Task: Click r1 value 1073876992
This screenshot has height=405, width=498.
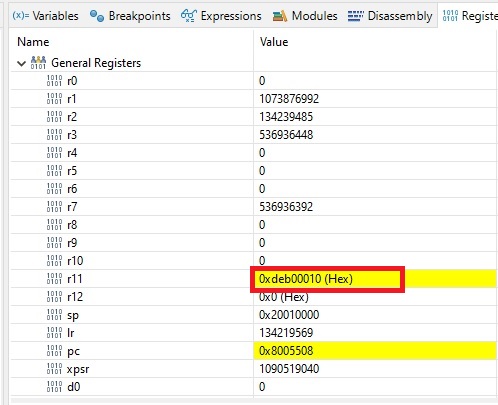Action: pyautogui.click(x=289, y=99)
